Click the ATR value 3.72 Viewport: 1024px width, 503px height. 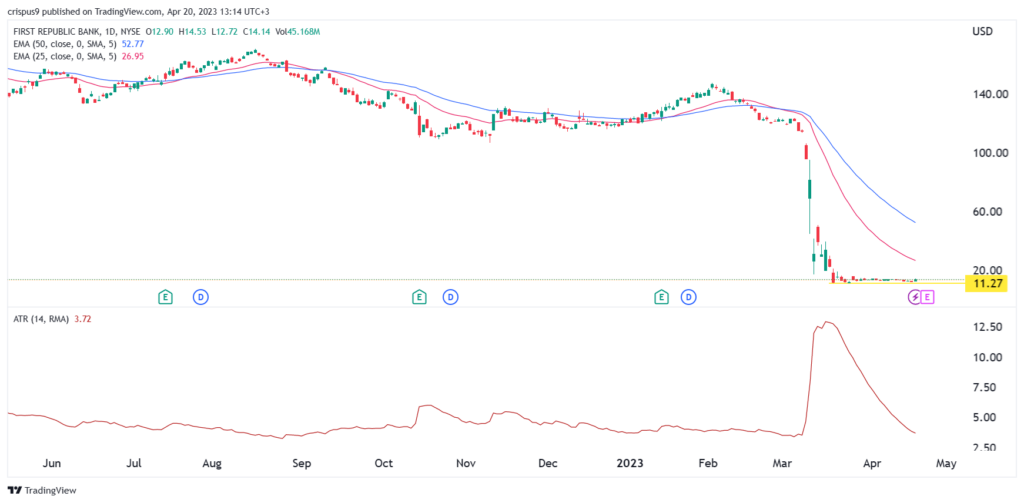pyautogui.click(x=81, y=321)
